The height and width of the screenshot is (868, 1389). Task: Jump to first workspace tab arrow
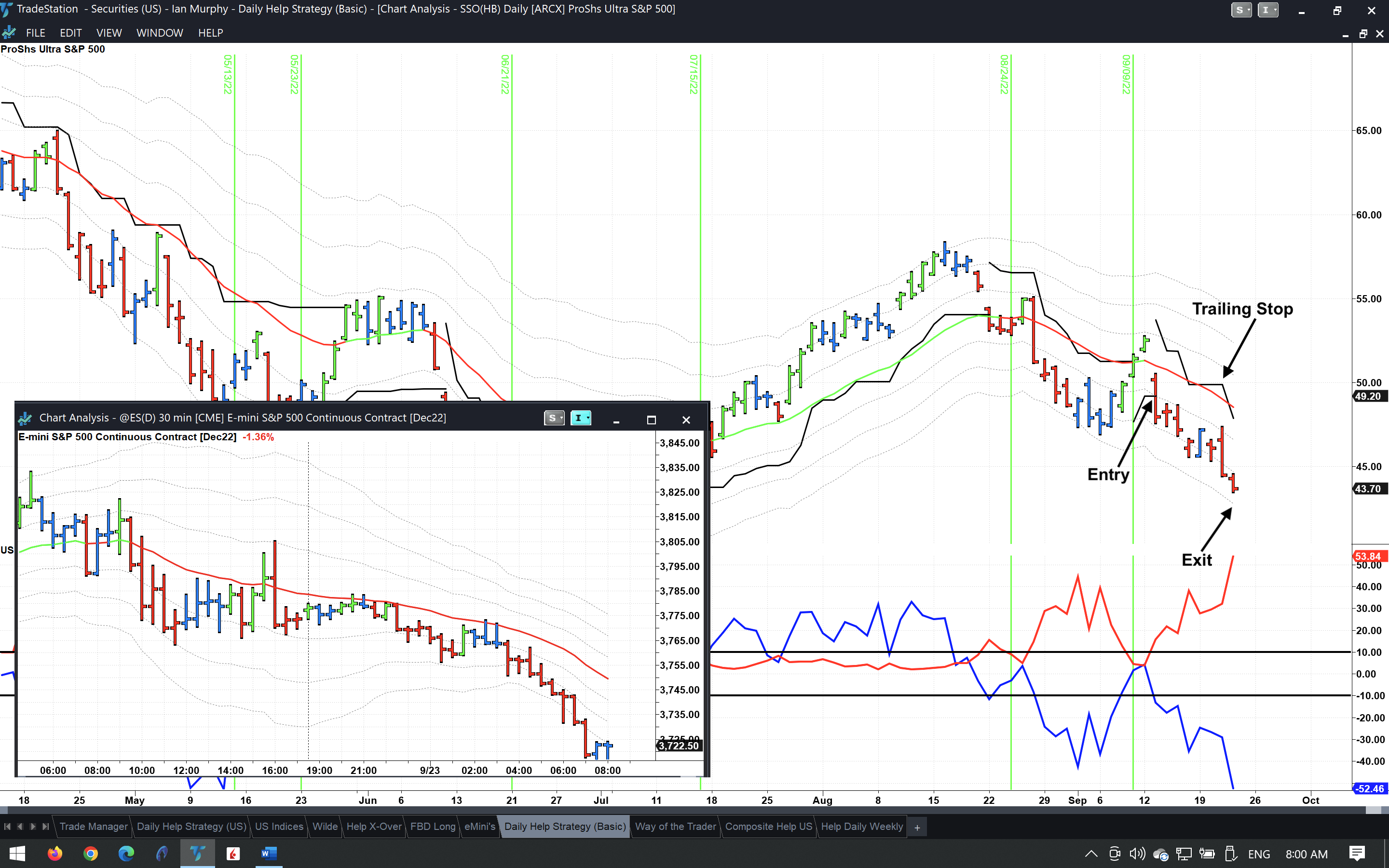pyautogui.click(x=7, y=826)
